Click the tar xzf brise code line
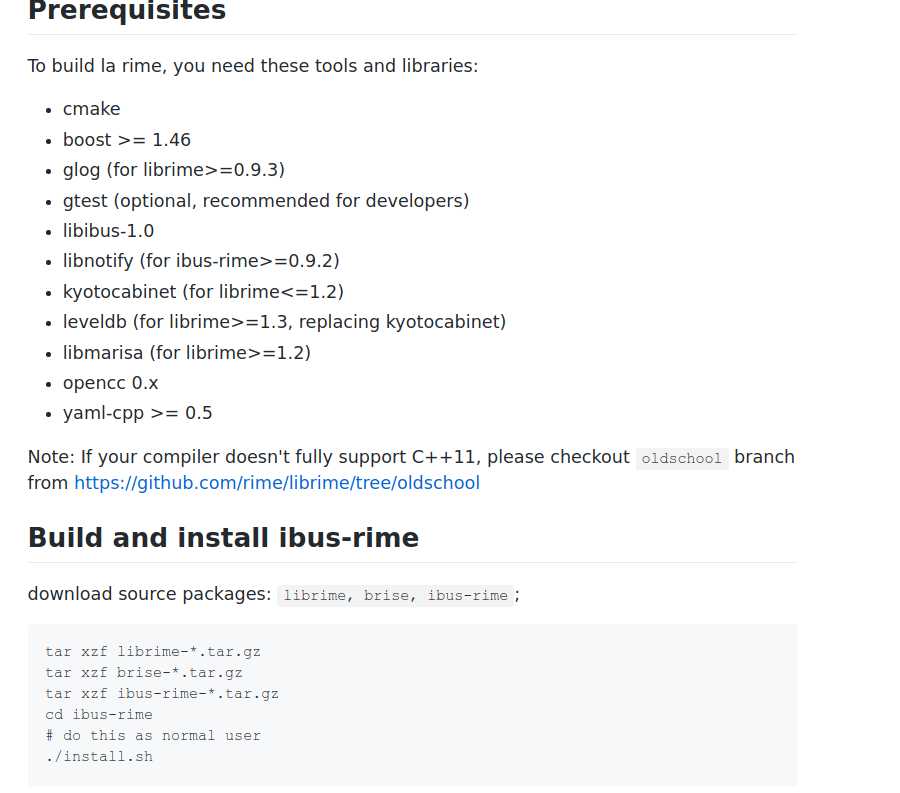This screenshot has height=793, width=900. pos(143,673)
